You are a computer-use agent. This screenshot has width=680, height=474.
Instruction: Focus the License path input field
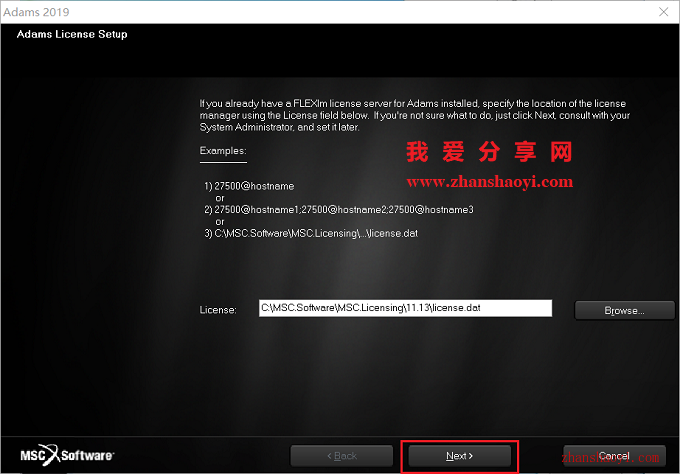405,308
